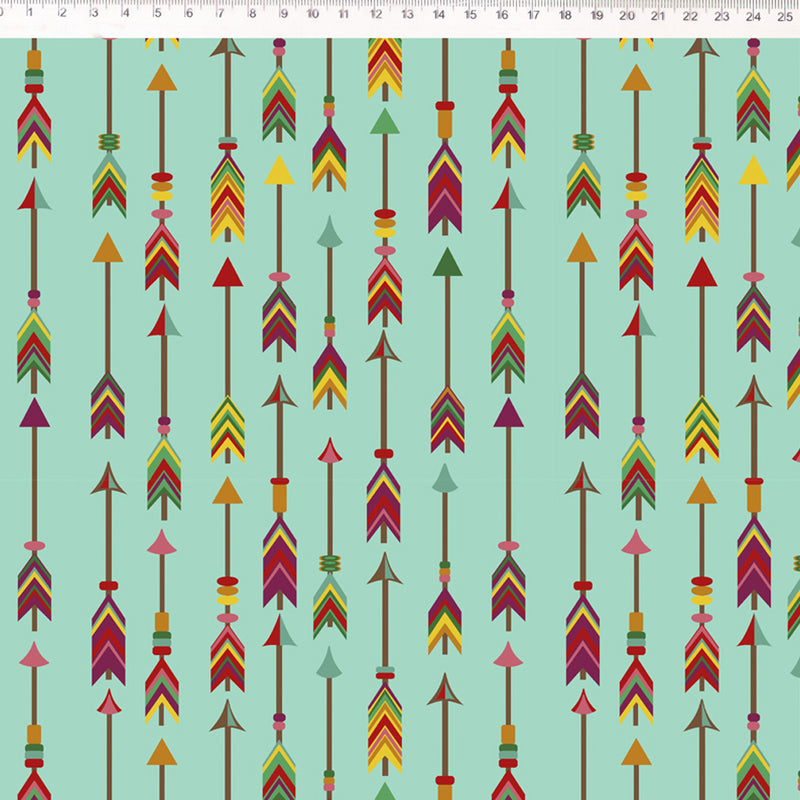Click the 5 label on the ruler
Viewport: 800px width, 800px height.
(x=158, y=13)
